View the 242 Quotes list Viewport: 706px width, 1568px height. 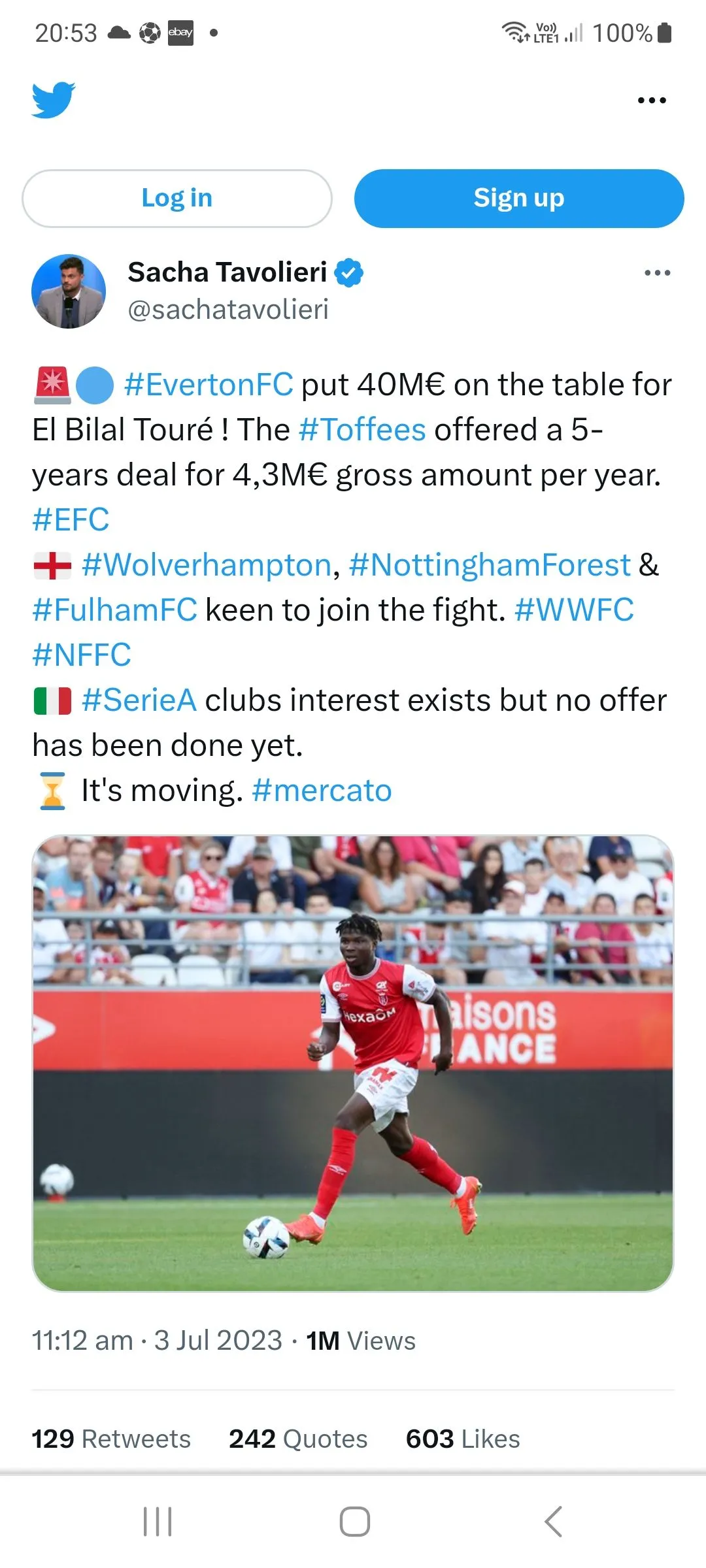tap(298, 1439)
